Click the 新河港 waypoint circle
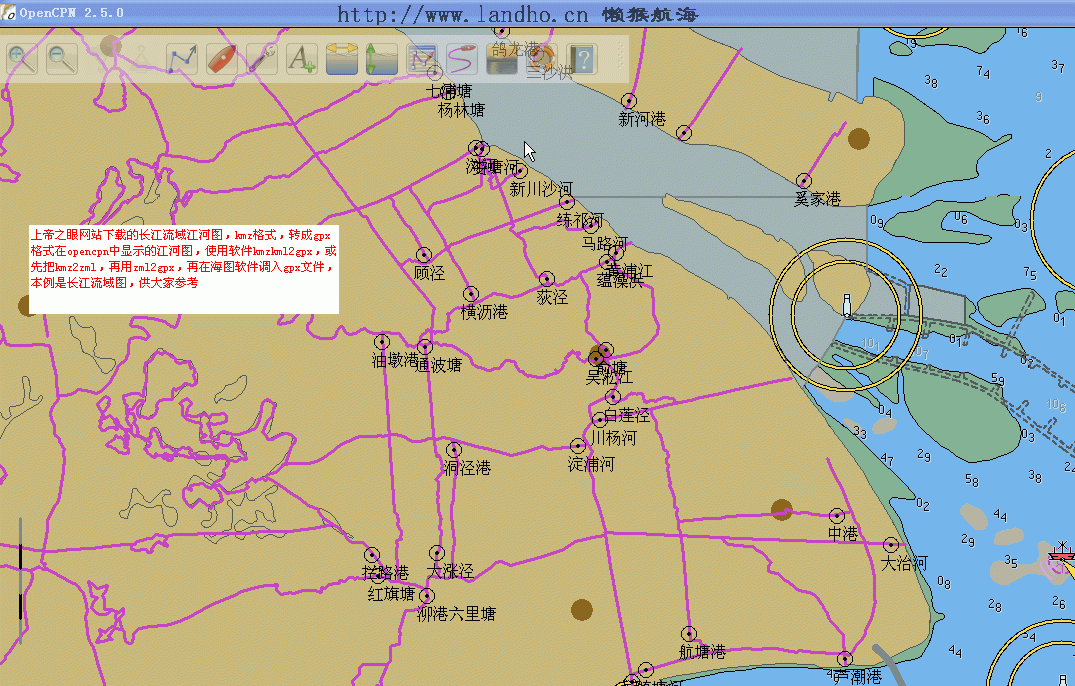The image size is (1075, 686). pos(629,101)
